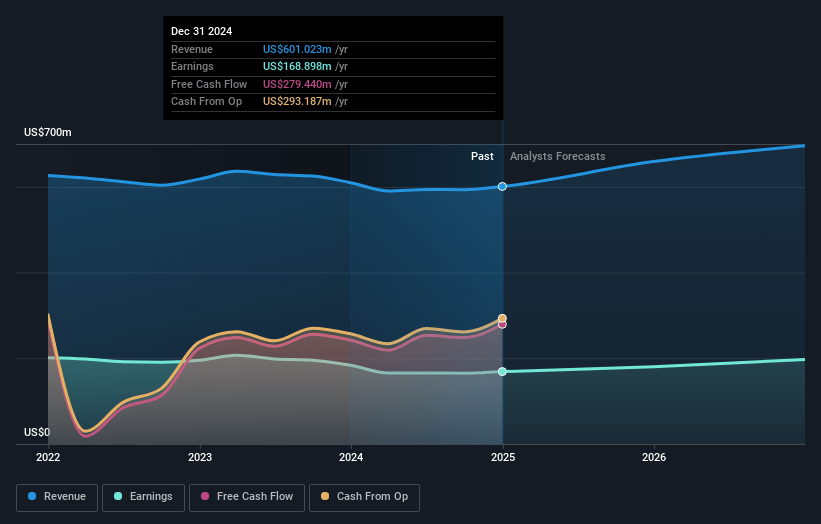The width and height of the screenshot is (821, 524).
Task: Toggle the Earnings legend button
Action: [143, 497]
